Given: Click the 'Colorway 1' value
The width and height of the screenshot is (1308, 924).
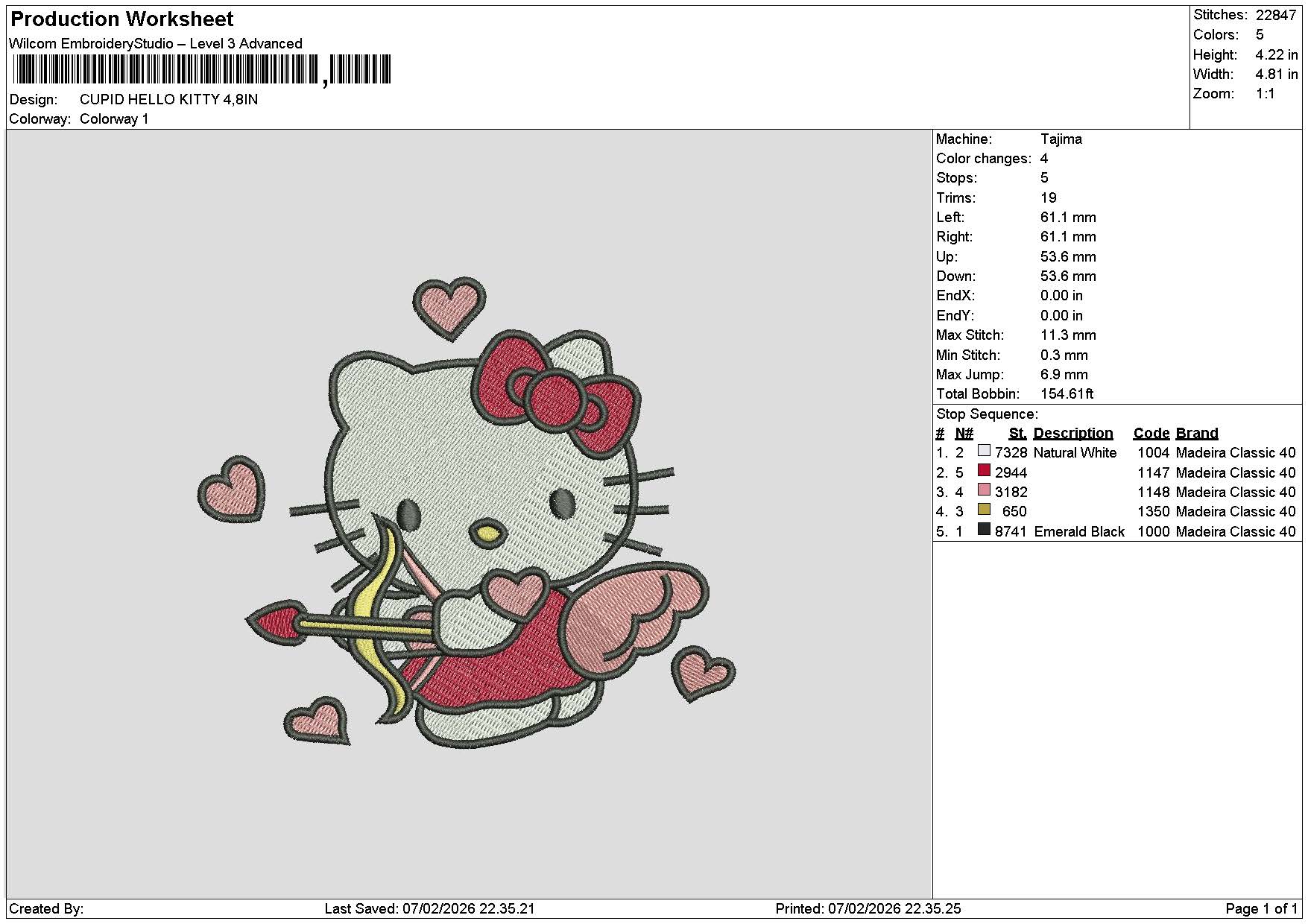Looking at the screenshot, I should (x=114, y=119).
